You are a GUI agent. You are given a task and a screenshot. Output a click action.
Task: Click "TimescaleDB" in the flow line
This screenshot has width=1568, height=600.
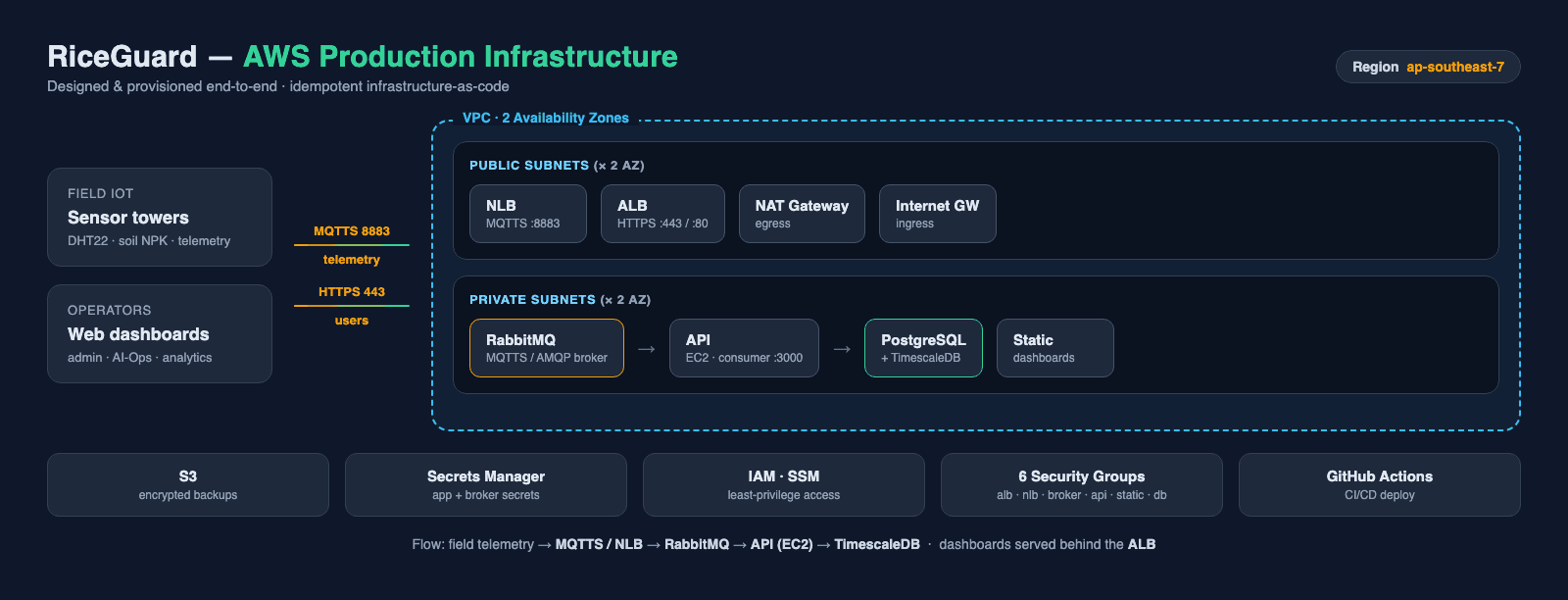click(x=877, y=544)
